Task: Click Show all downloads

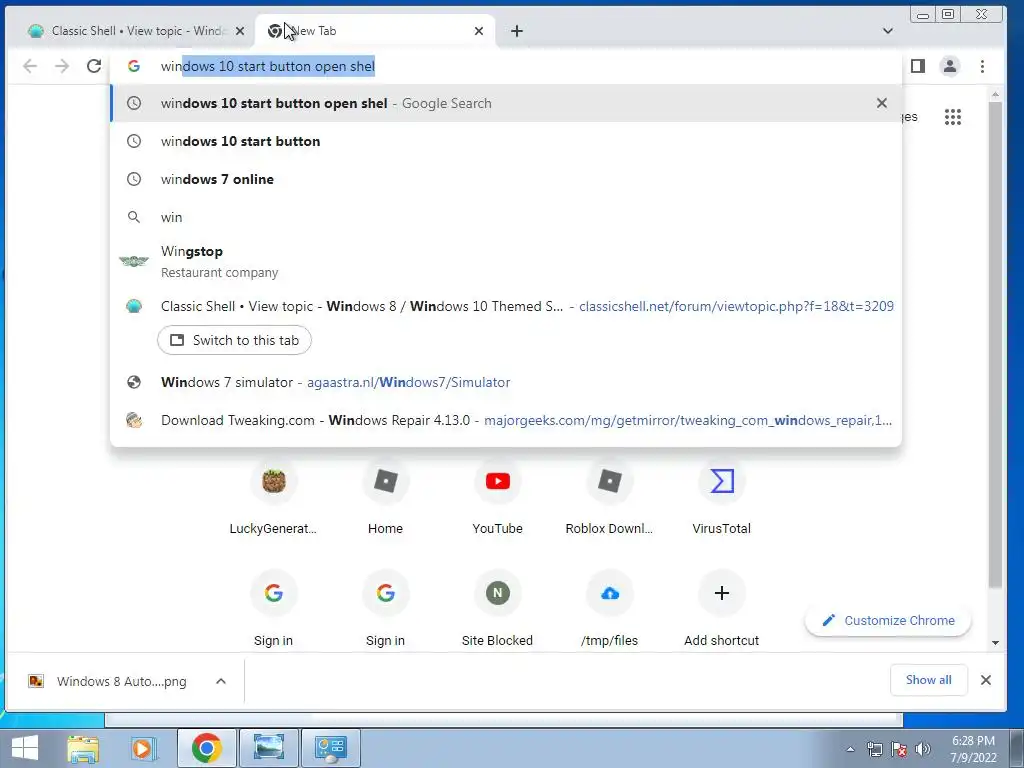Action: click(x=928, y=680)
